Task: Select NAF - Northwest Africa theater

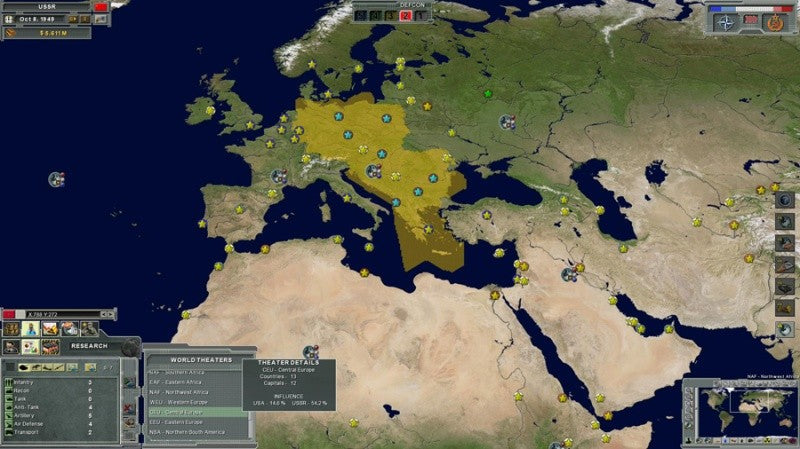Action: pyautogui.click(x=197, y=392)
